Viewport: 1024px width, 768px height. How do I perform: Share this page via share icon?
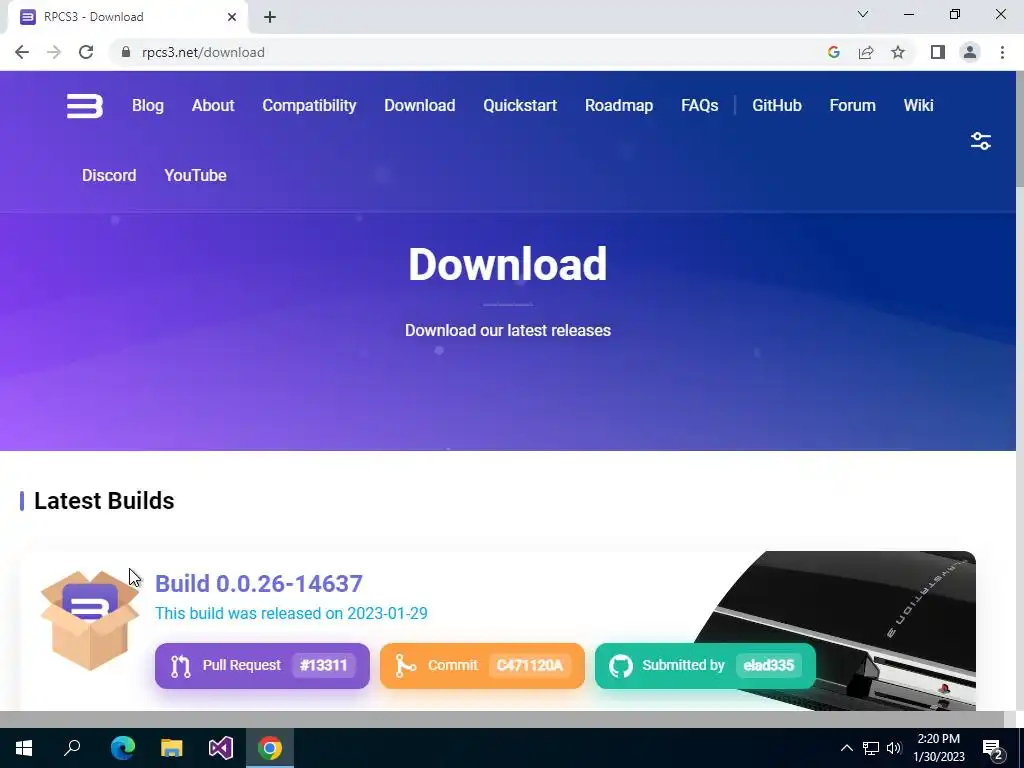[866, 52]
